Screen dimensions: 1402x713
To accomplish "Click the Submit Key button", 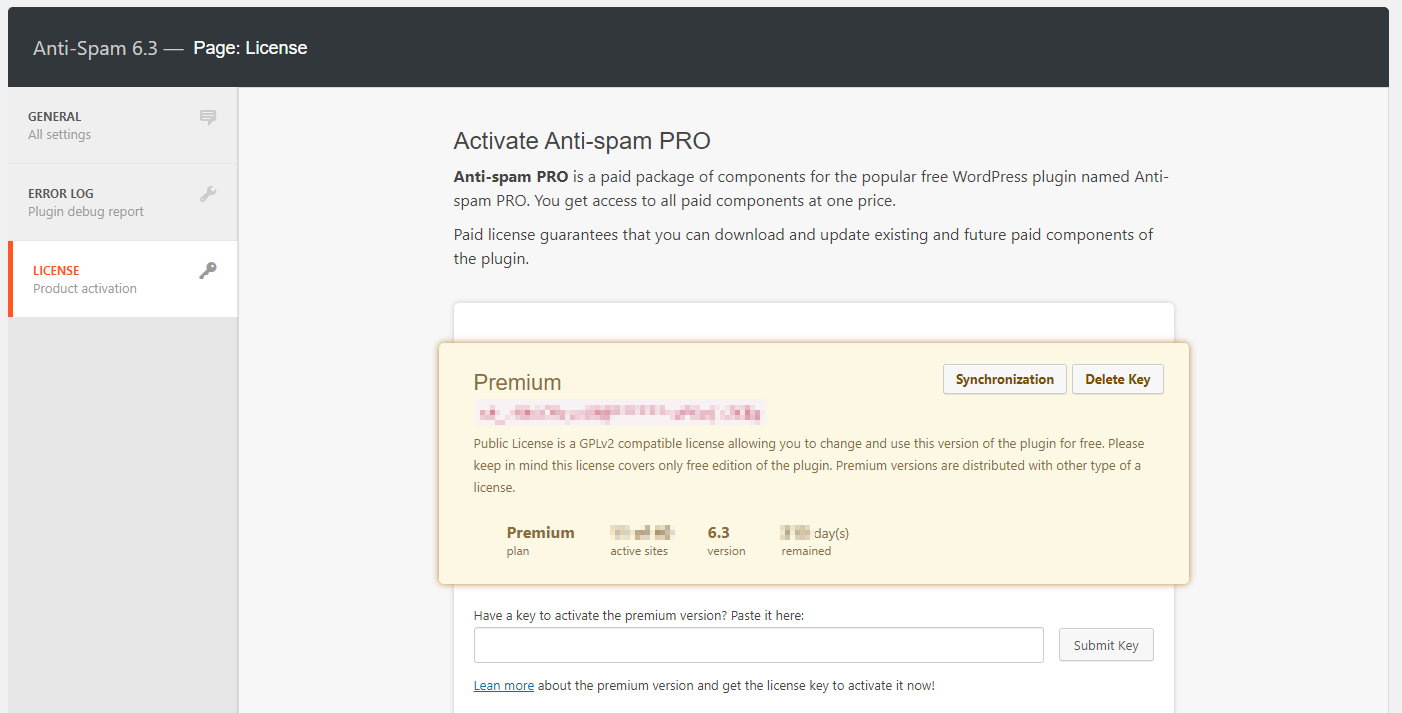I will (1106, 645).
